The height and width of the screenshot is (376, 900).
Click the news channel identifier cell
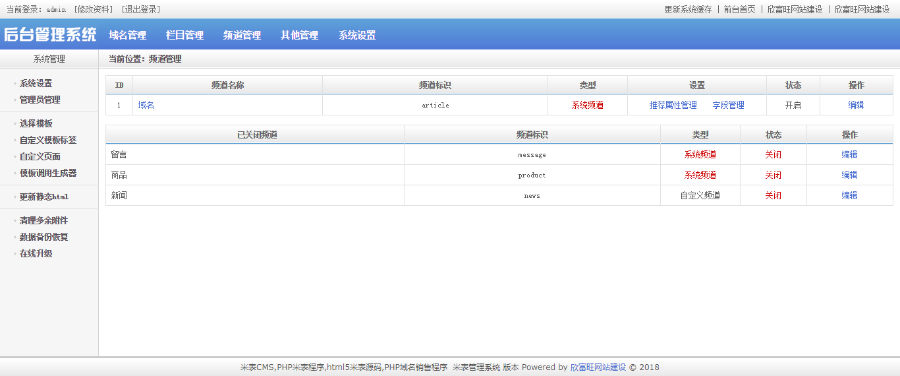[532, 195]
